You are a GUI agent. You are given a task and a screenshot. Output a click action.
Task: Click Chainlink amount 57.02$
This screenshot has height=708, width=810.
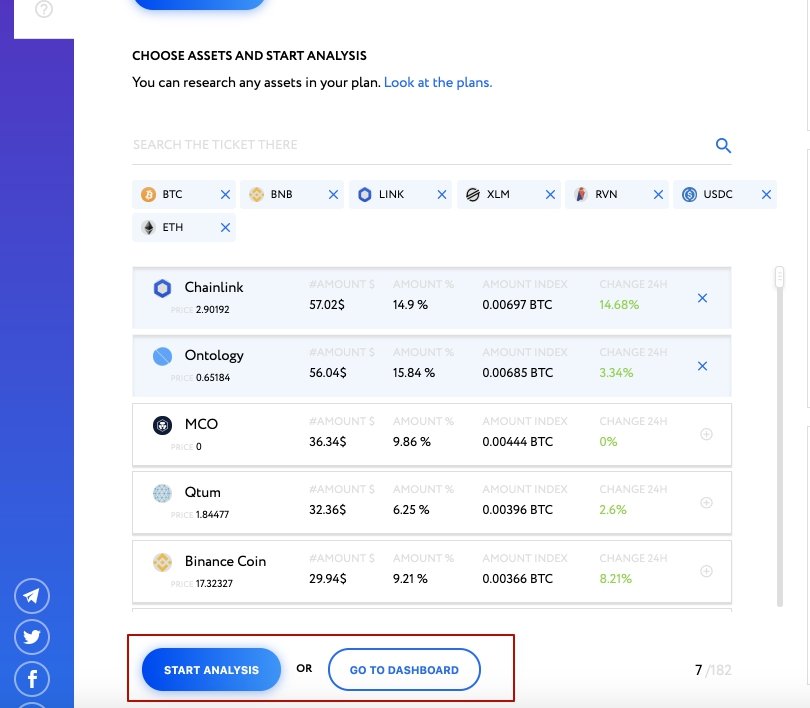(x=326, y=305)
